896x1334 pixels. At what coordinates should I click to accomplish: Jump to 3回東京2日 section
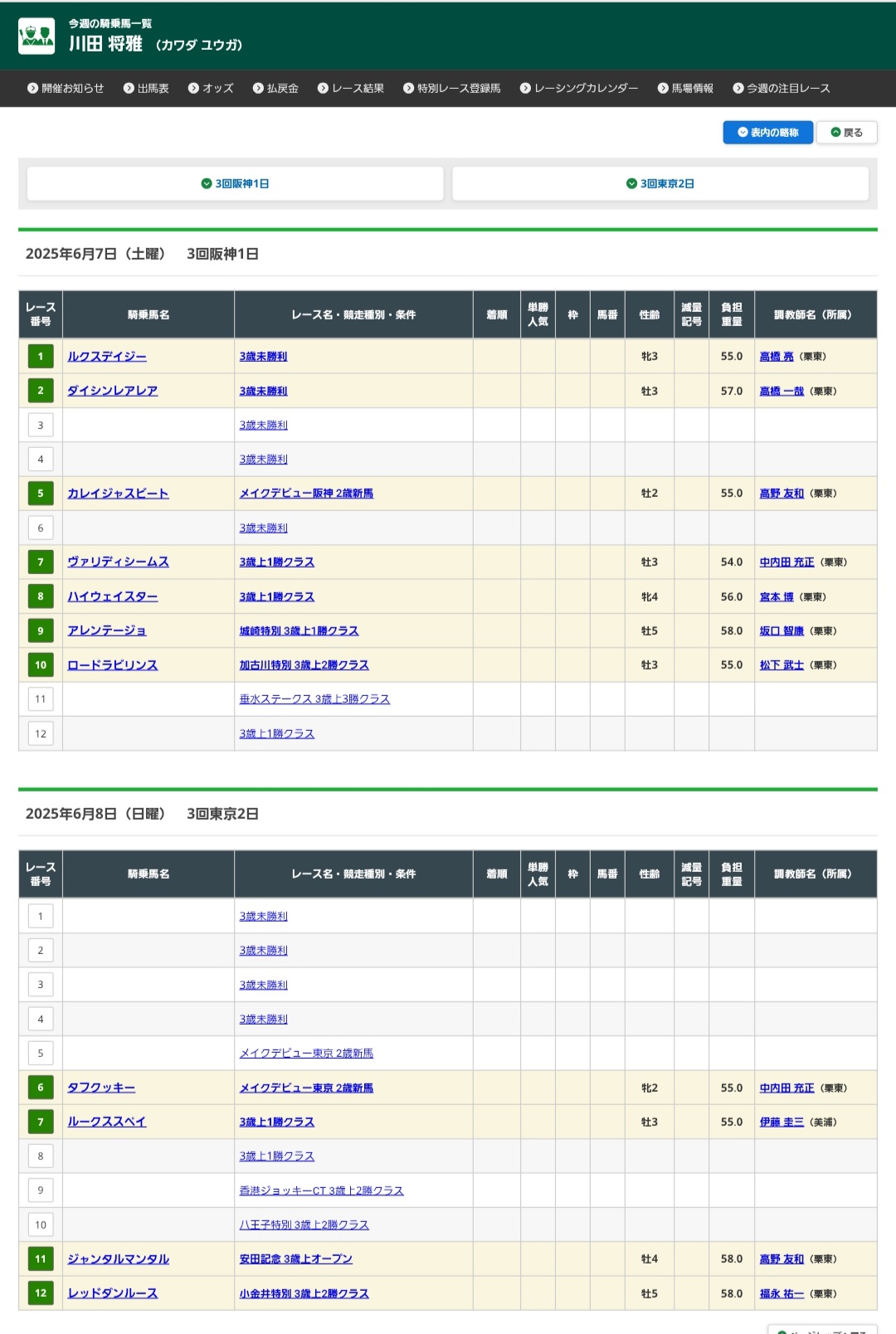(x=660, y=183)
